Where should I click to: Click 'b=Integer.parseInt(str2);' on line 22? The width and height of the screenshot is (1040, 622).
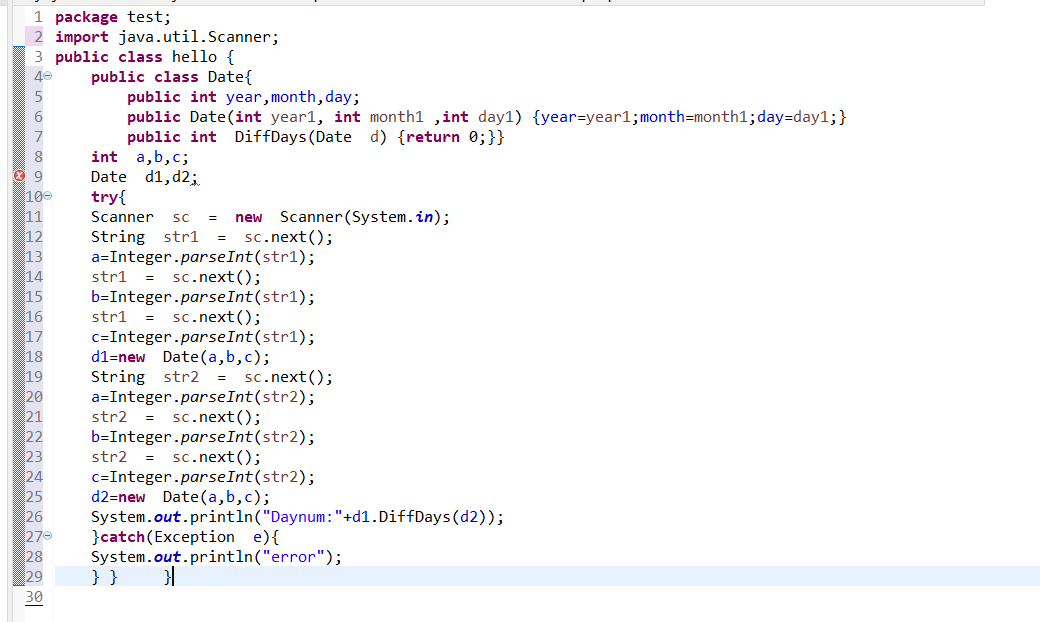click(x=203, y=437)
